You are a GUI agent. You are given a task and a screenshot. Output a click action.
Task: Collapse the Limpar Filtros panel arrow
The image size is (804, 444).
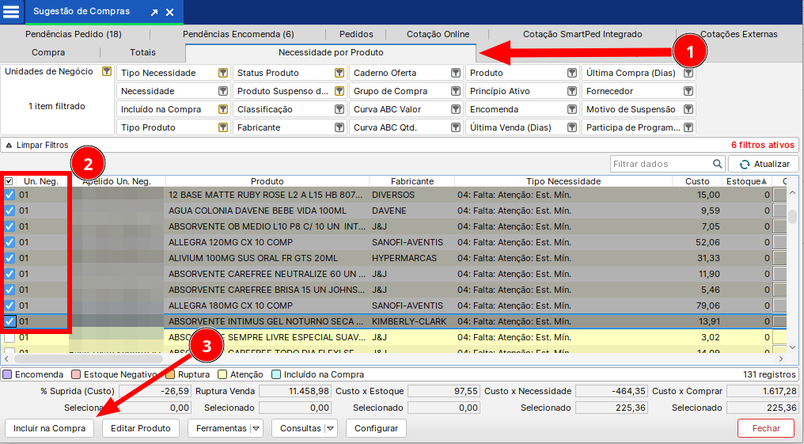9,145
